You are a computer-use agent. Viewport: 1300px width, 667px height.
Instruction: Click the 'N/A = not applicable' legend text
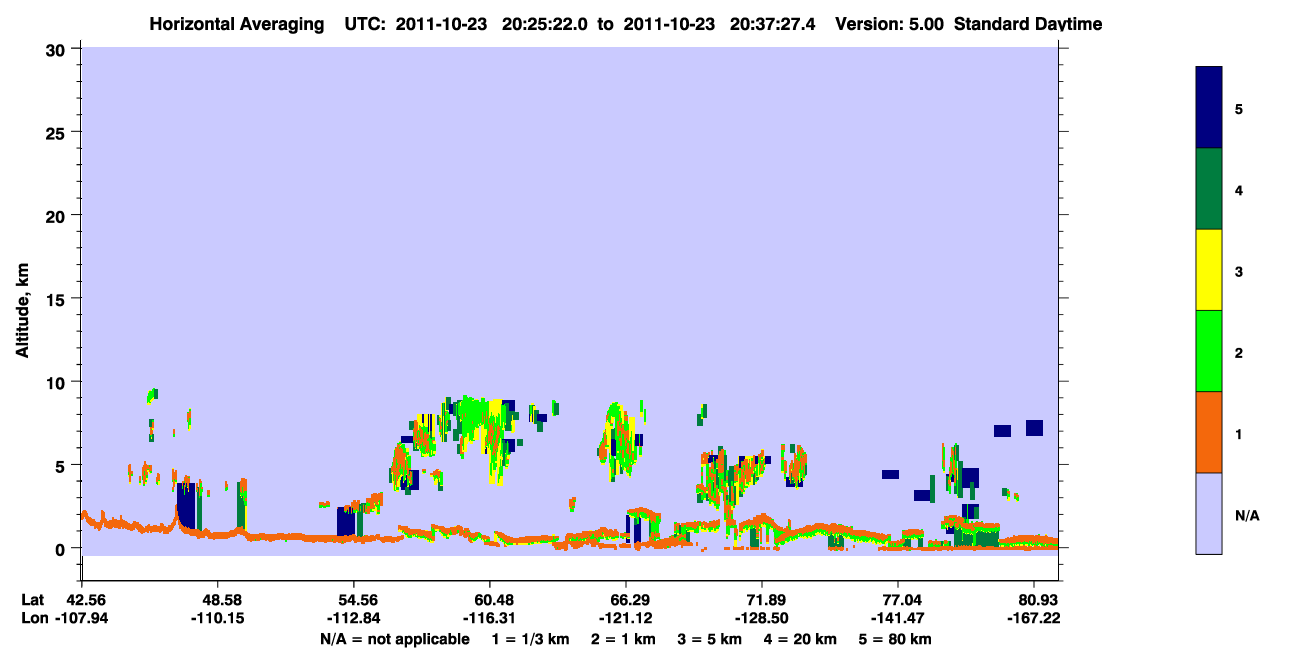[395, 639]
